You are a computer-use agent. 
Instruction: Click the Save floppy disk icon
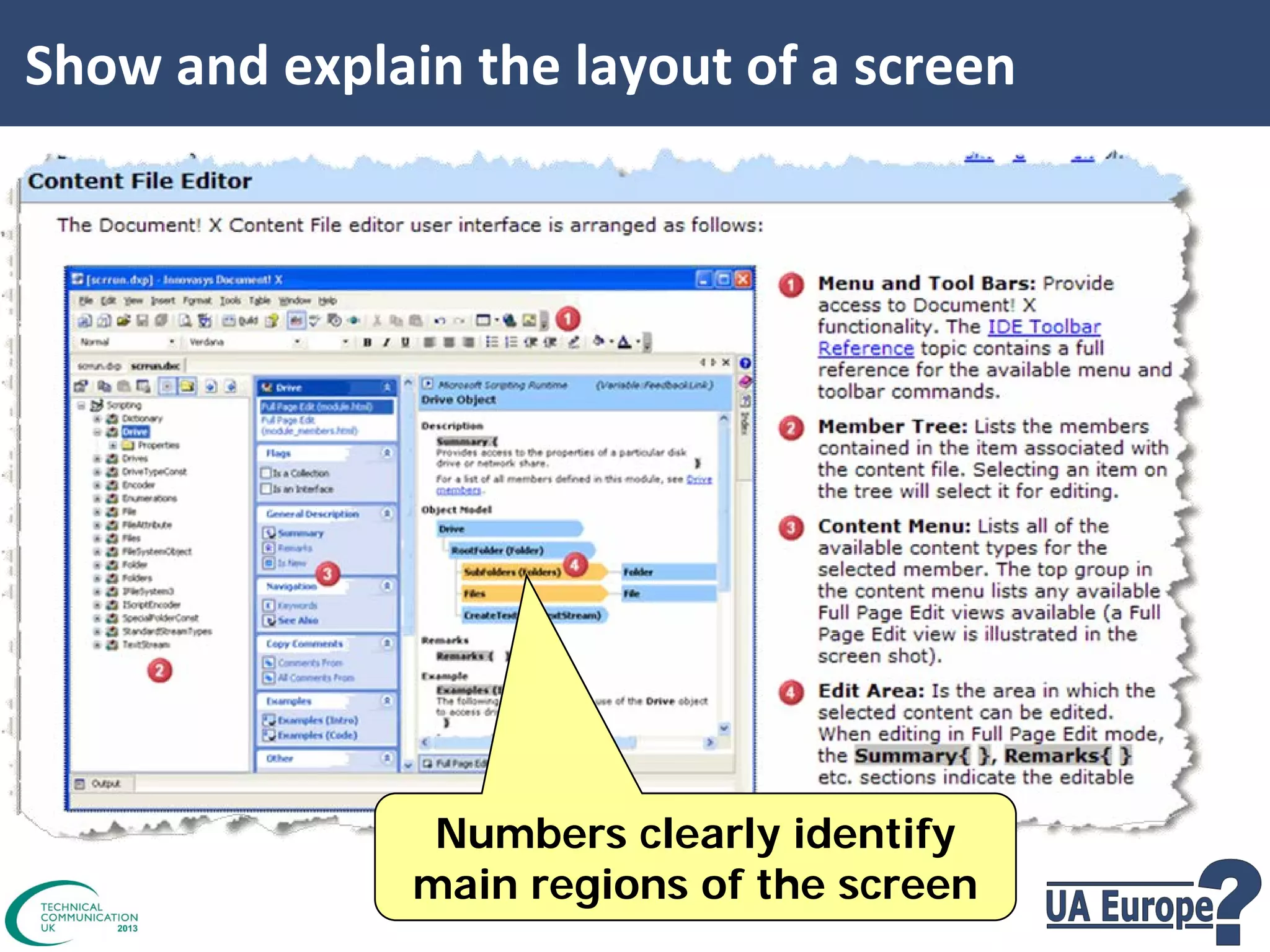tap(143, 320)
